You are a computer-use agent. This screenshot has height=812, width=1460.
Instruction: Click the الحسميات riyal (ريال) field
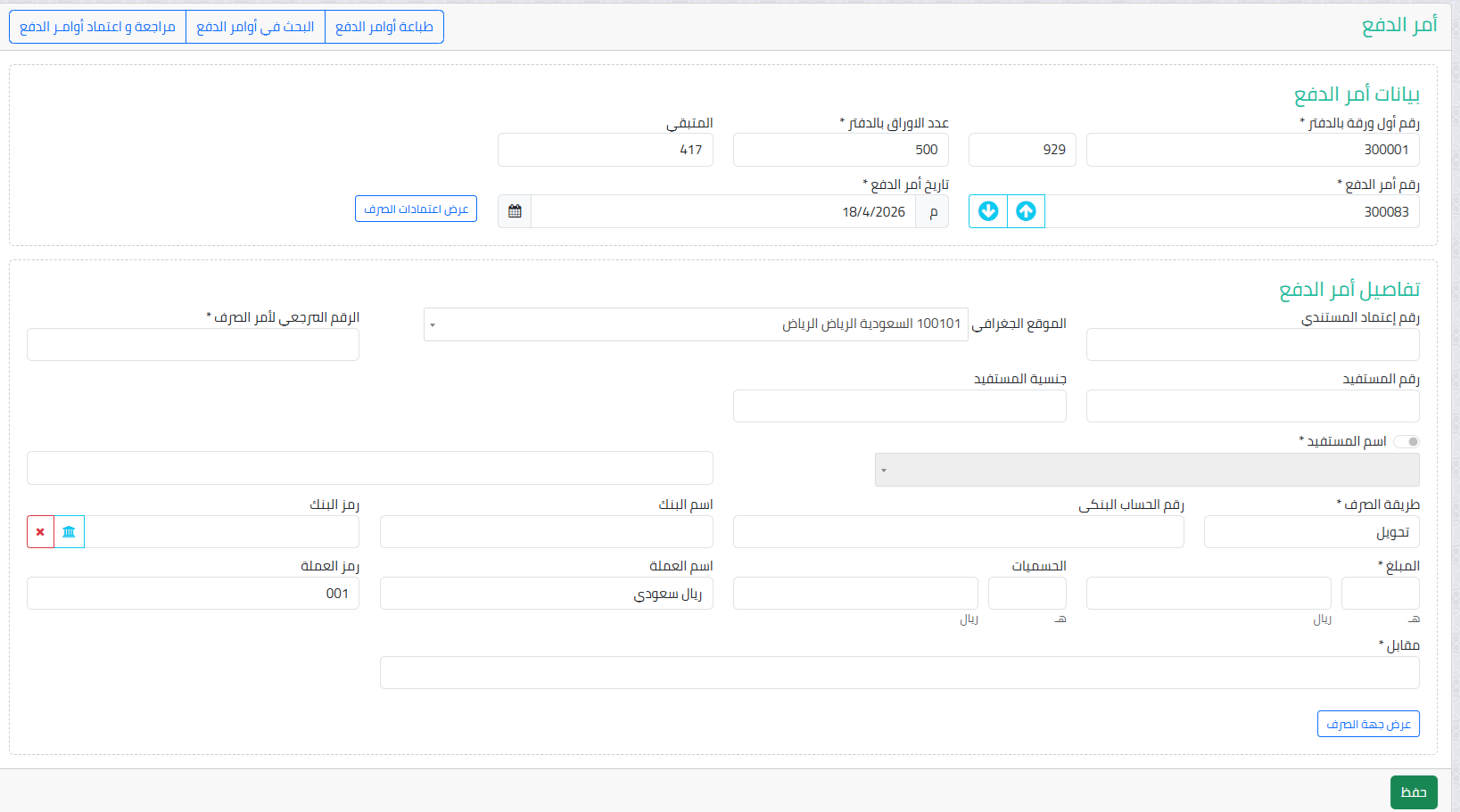point(855,594)
